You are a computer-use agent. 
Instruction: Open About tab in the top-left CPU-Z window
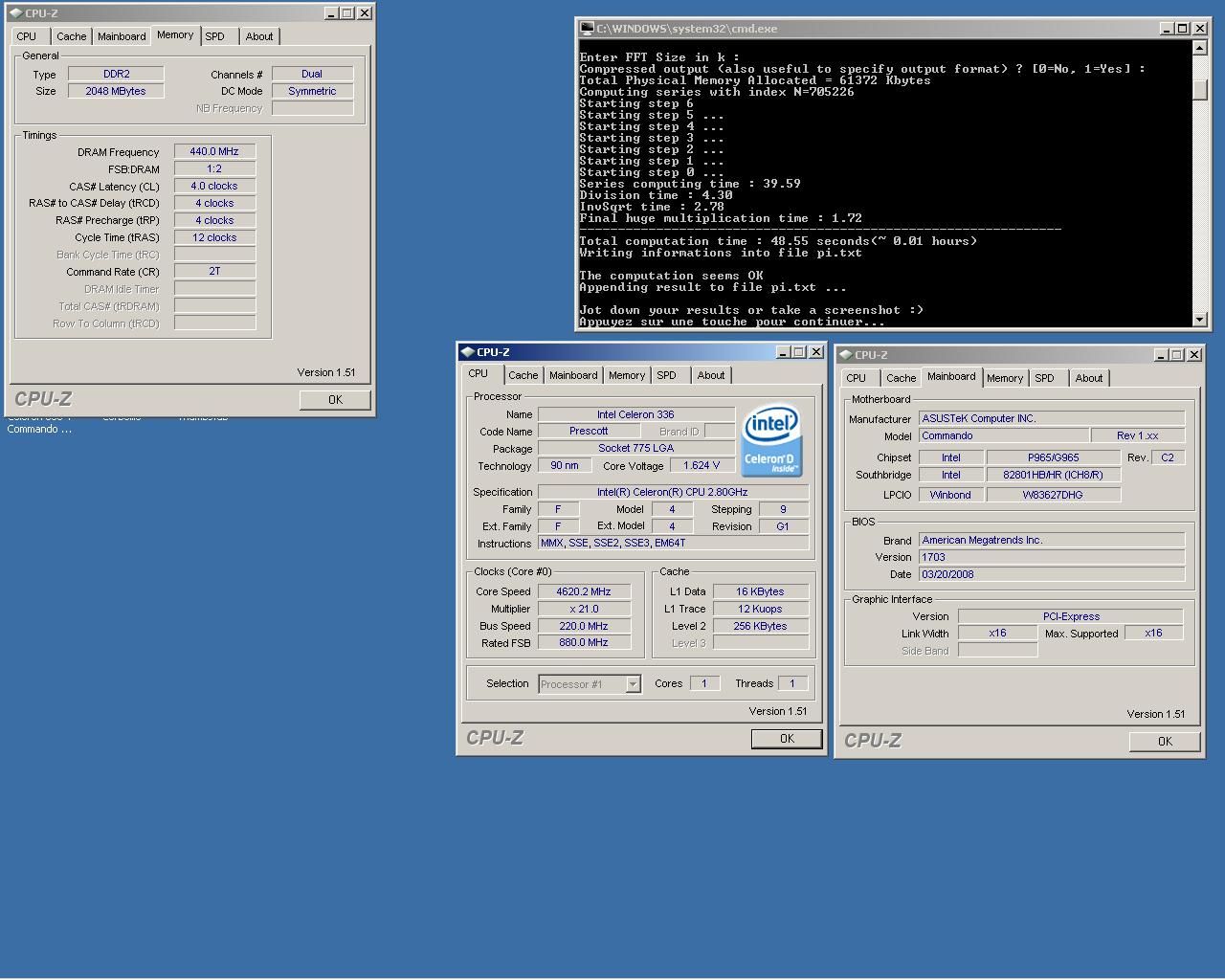point(259,36)
